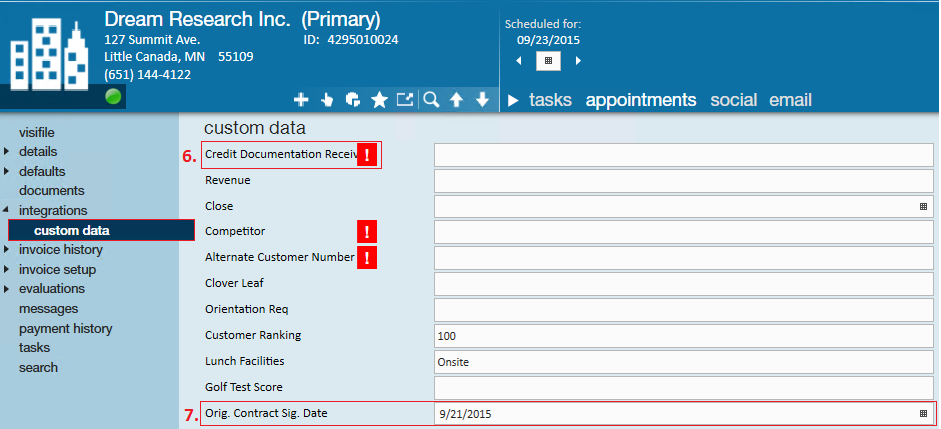Open payment history in the sidebar

tap(65, 329)
